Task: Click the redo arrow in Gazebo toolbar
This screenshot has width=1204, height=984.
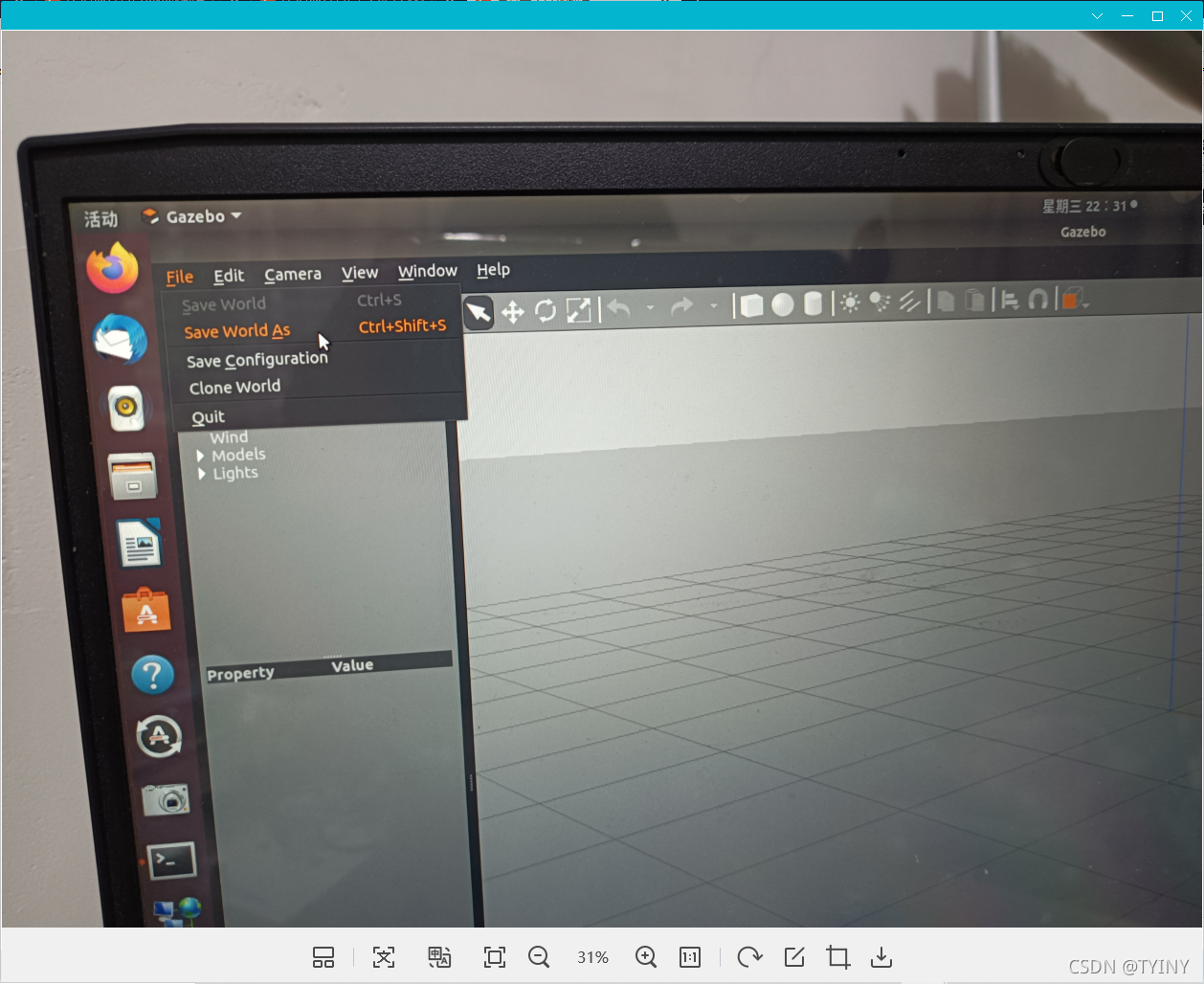Action: pyautogui.click(x=681, y=306)
